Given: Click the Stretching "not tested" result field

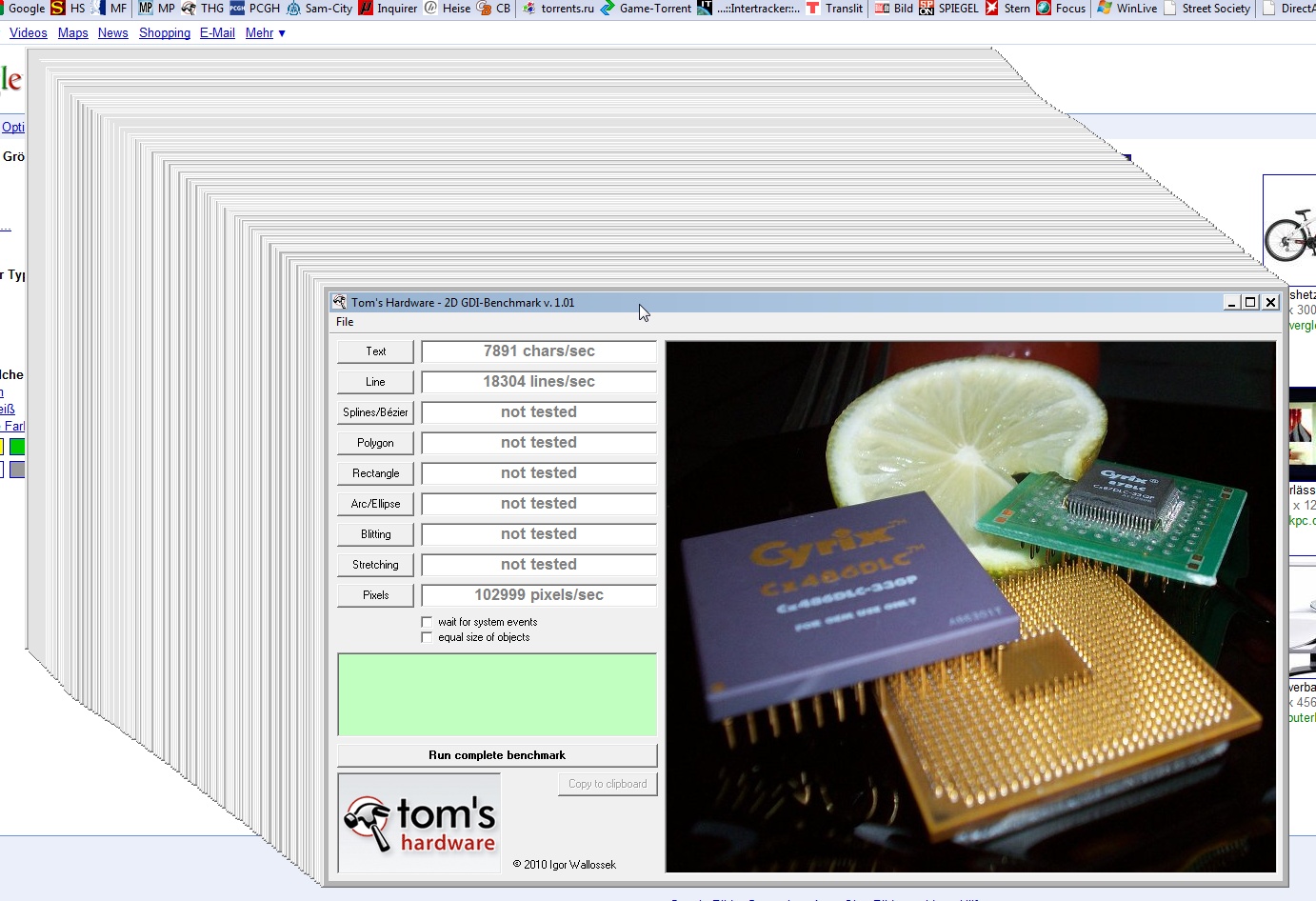Looking at the screenshot, I should pos(539,565).
